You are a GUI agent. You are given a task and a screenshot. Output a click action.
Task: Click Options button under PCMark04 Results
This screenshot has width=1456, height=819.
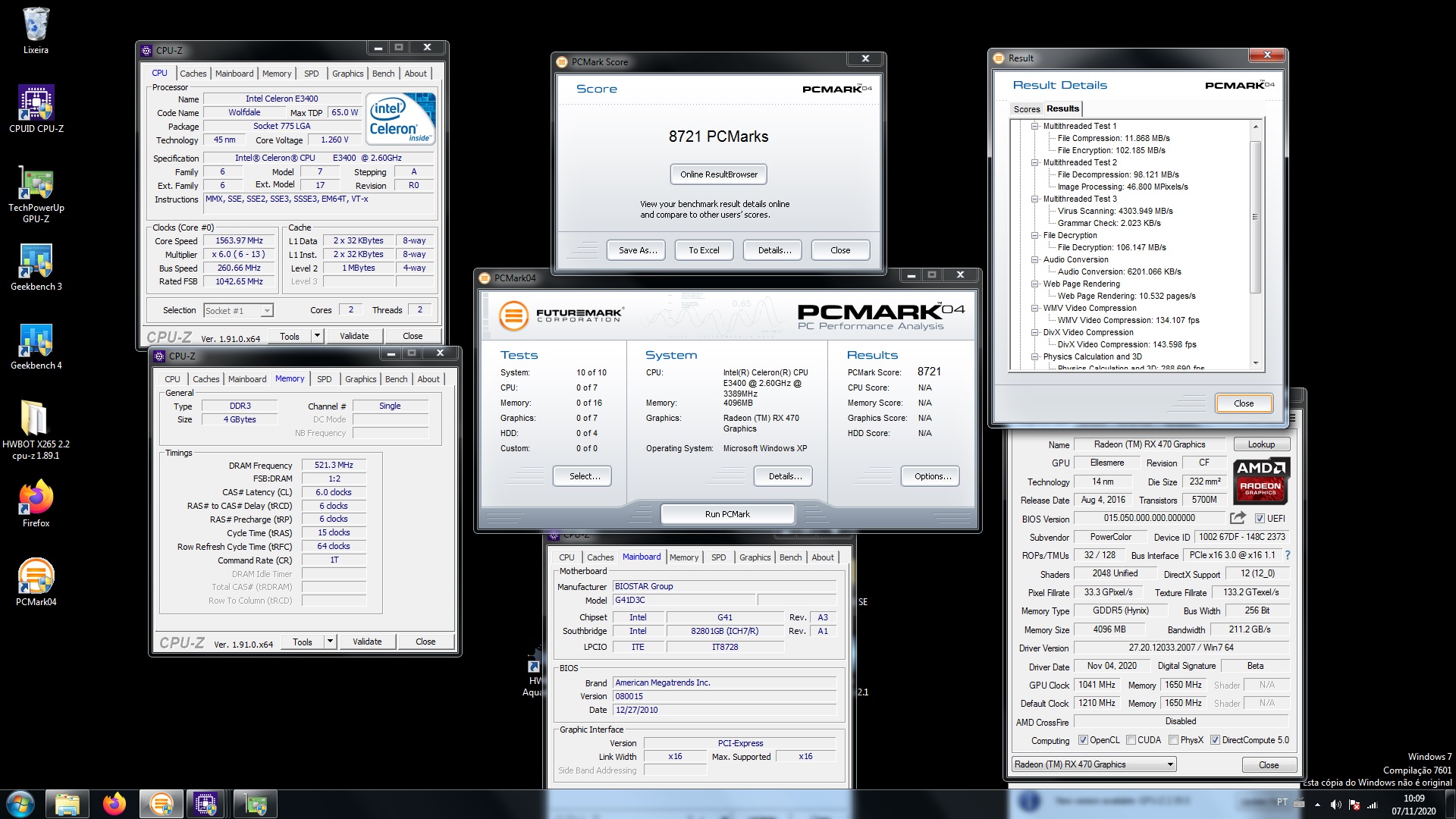coord(932,476)
